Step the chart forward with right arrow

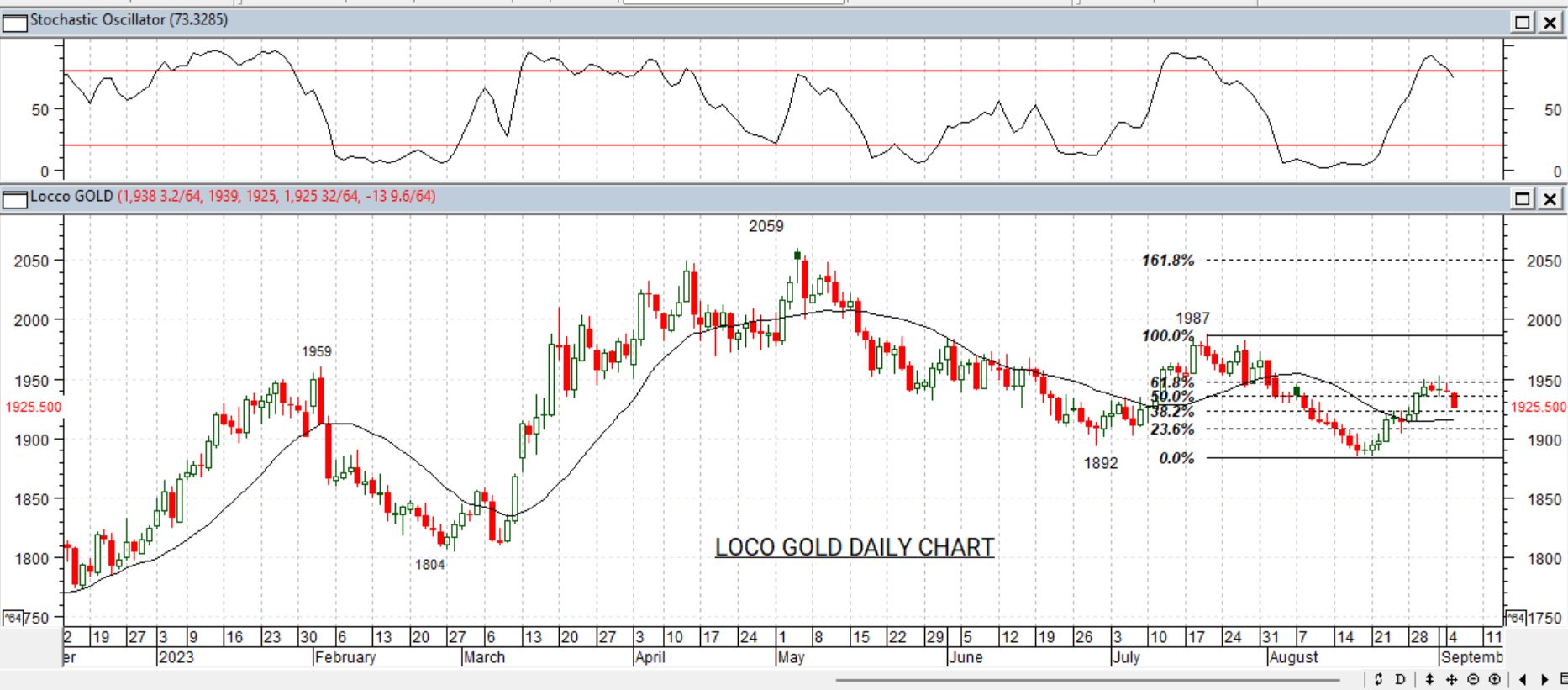click(x=1544, y=679)
